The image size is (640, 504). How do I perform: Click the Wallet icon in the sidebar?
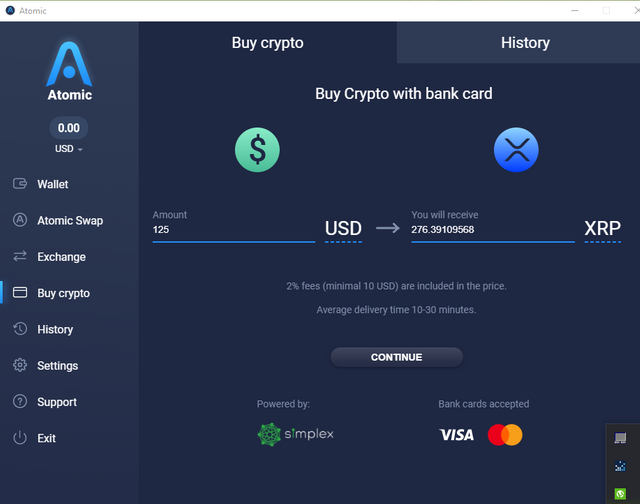[x=20, y=184]
